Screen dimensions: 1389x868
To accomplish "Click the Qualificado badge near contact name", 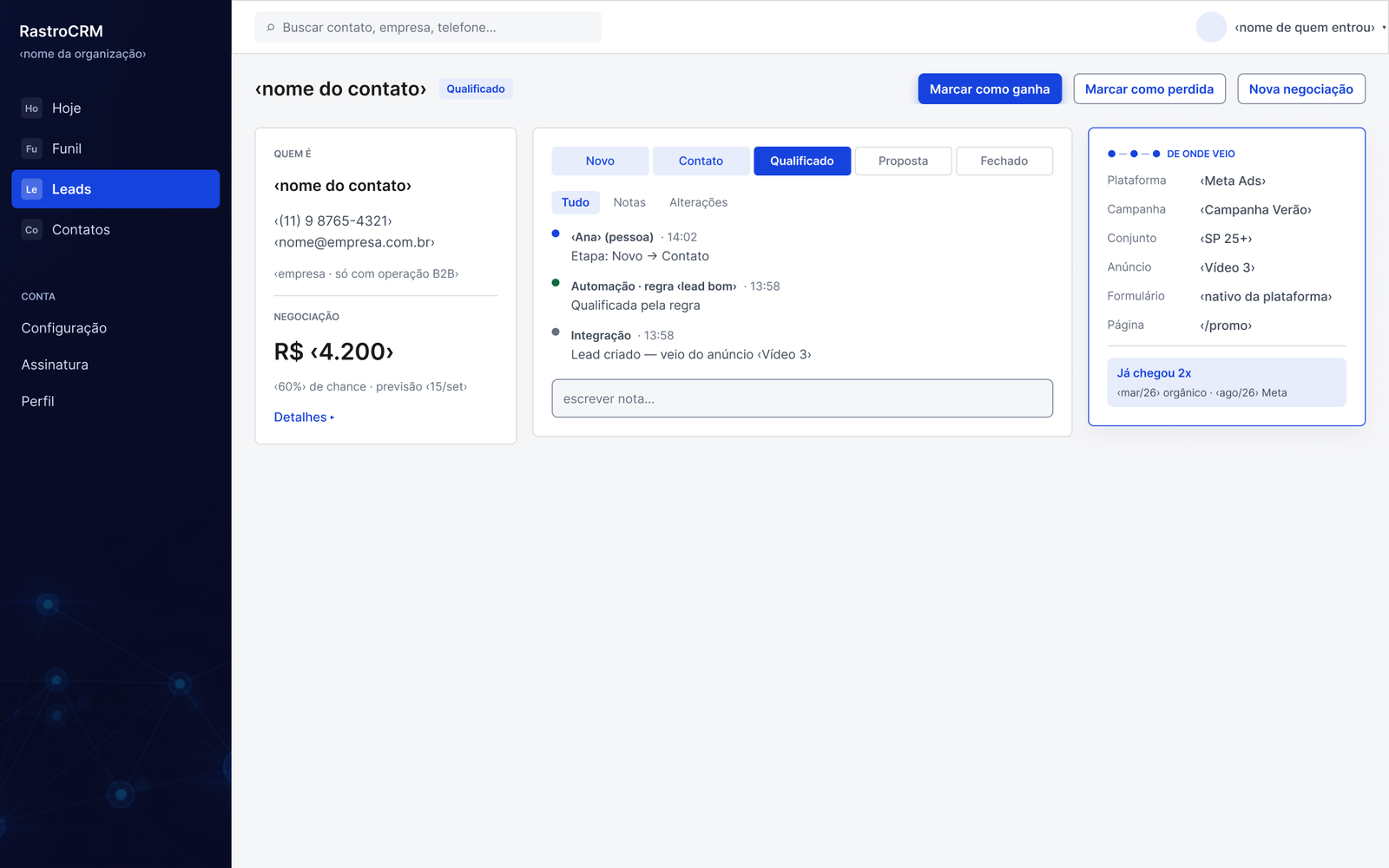I will click(x=476, y=89).
